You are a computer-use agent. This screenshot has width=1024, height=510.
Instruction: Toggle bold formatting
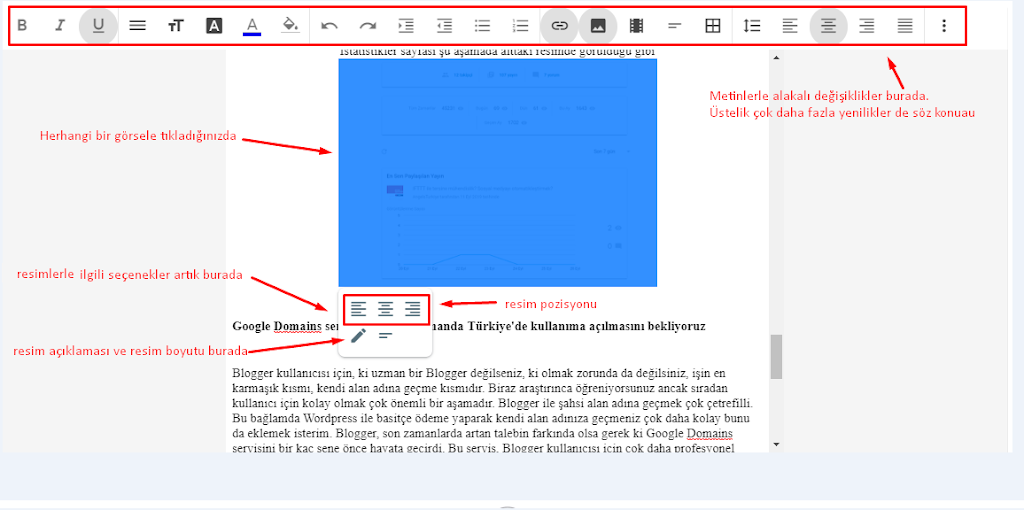22,26
